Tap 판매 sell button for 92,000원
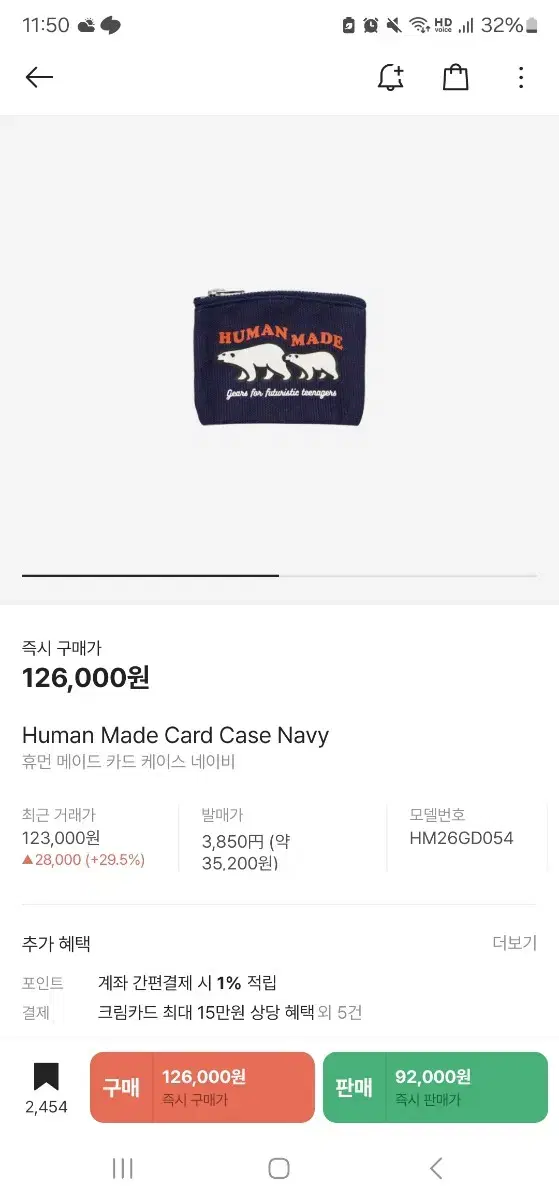The height and width of the screenshot is (1200, 559). (435, 1087)
